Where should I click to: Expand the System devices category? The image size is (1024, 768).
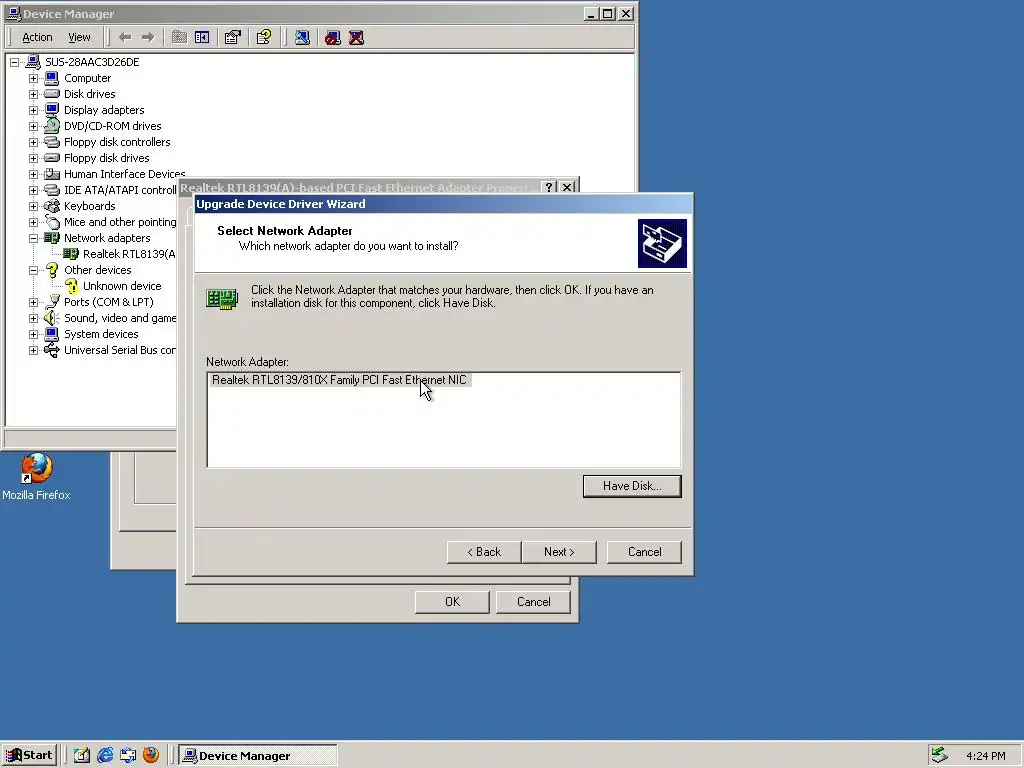click(x=33, y=334)
